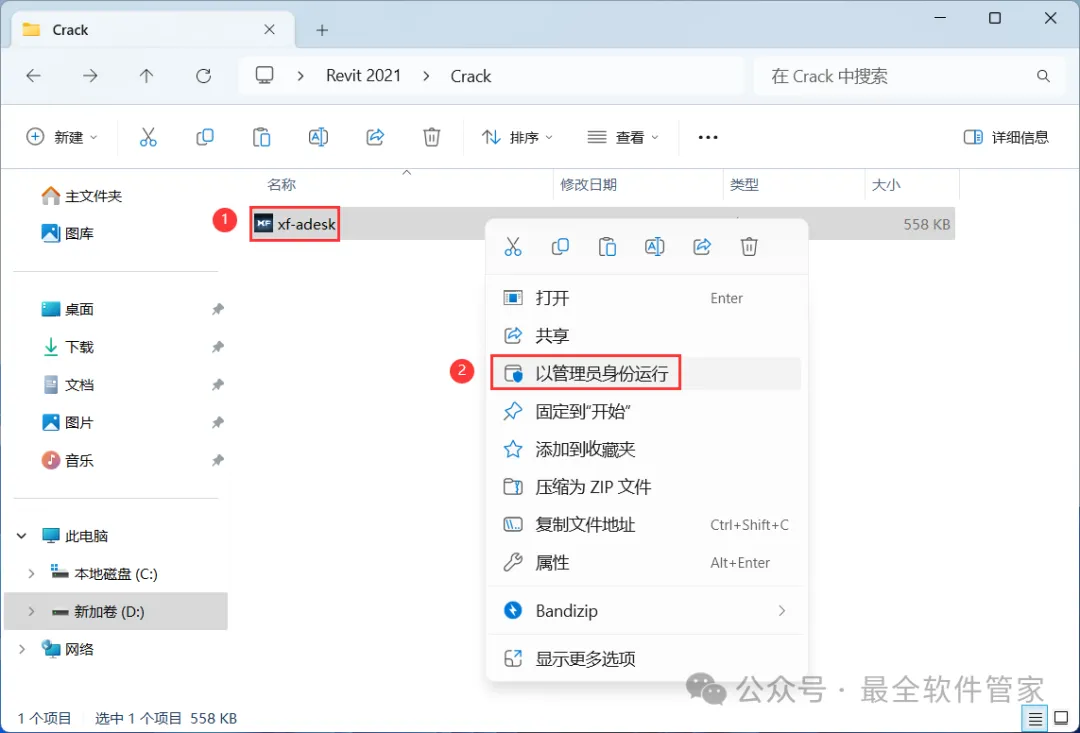1080x733 pixels.
Task: Go forward with the Forward arrow
Action: [90, 76]
